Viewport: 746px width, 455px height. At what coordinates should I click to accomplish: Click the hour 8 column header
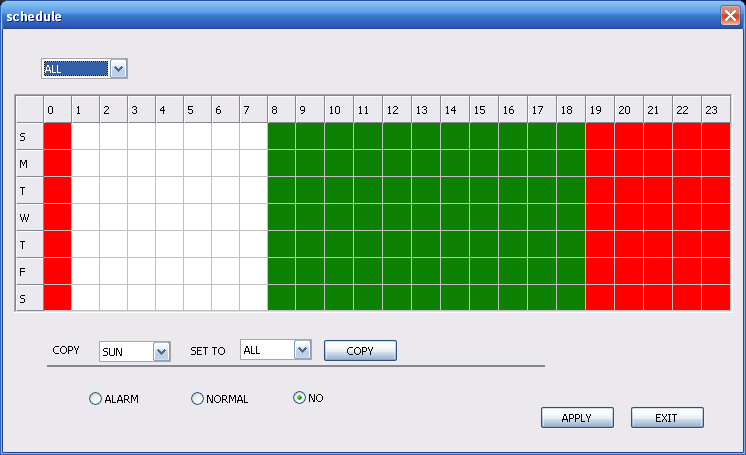282,109
